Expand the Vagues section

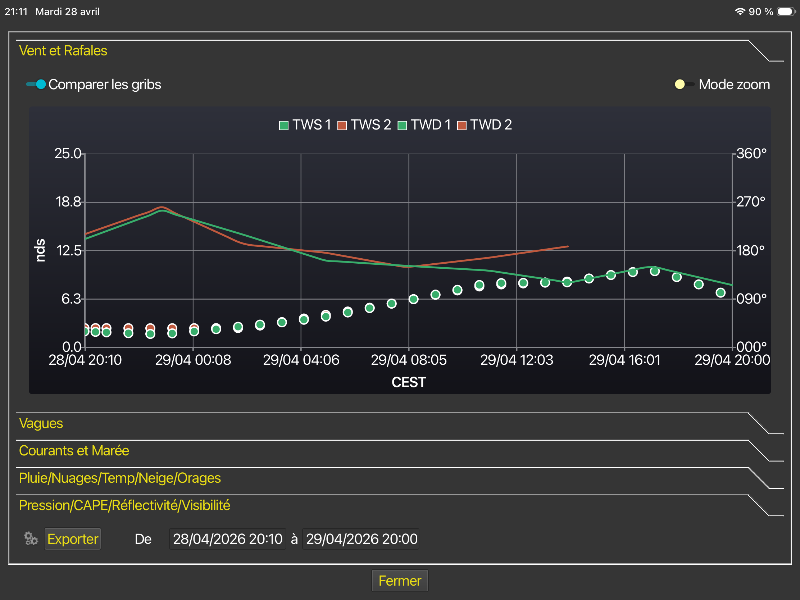(41, 424)
